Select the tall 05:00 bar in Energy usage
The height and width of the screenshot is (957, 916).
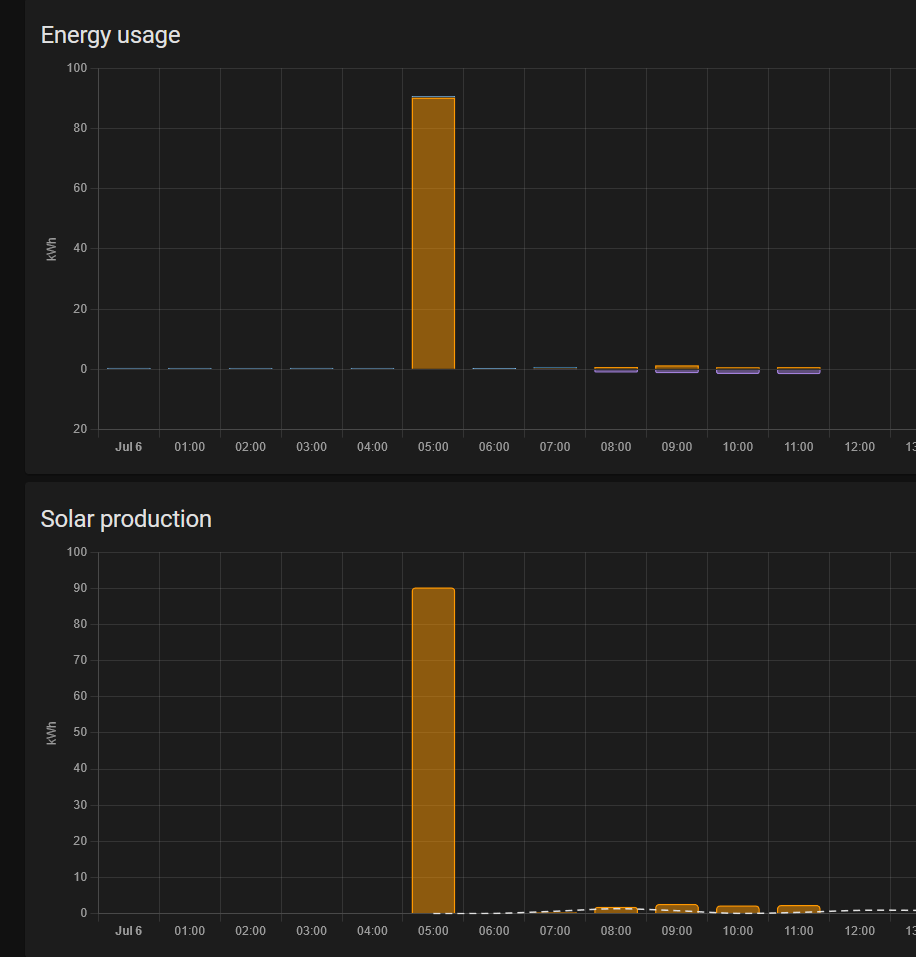pos(432,230)
